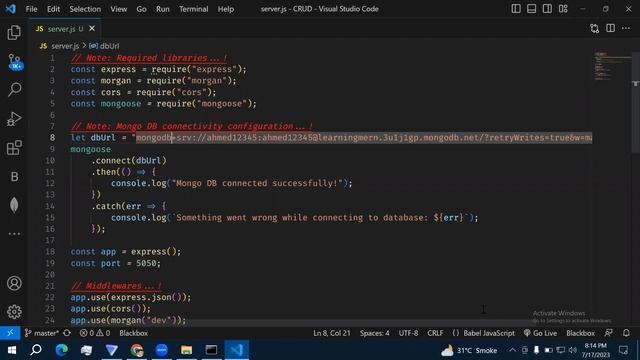The width and height of the screenshot is (640, 360).
Task: Open the View menu
Action: (x=118, y=9)
